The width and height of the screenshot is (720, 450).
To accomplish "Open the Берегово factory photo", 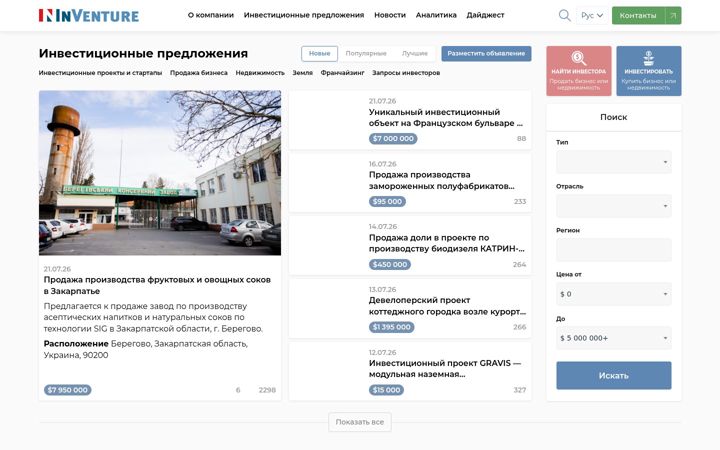I will (x=160, y=173).
